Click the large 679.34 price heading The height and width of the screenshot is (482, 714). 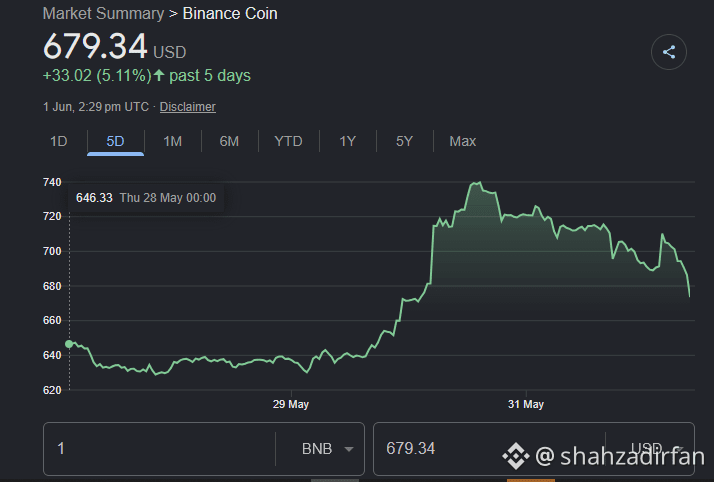point(95,46)
